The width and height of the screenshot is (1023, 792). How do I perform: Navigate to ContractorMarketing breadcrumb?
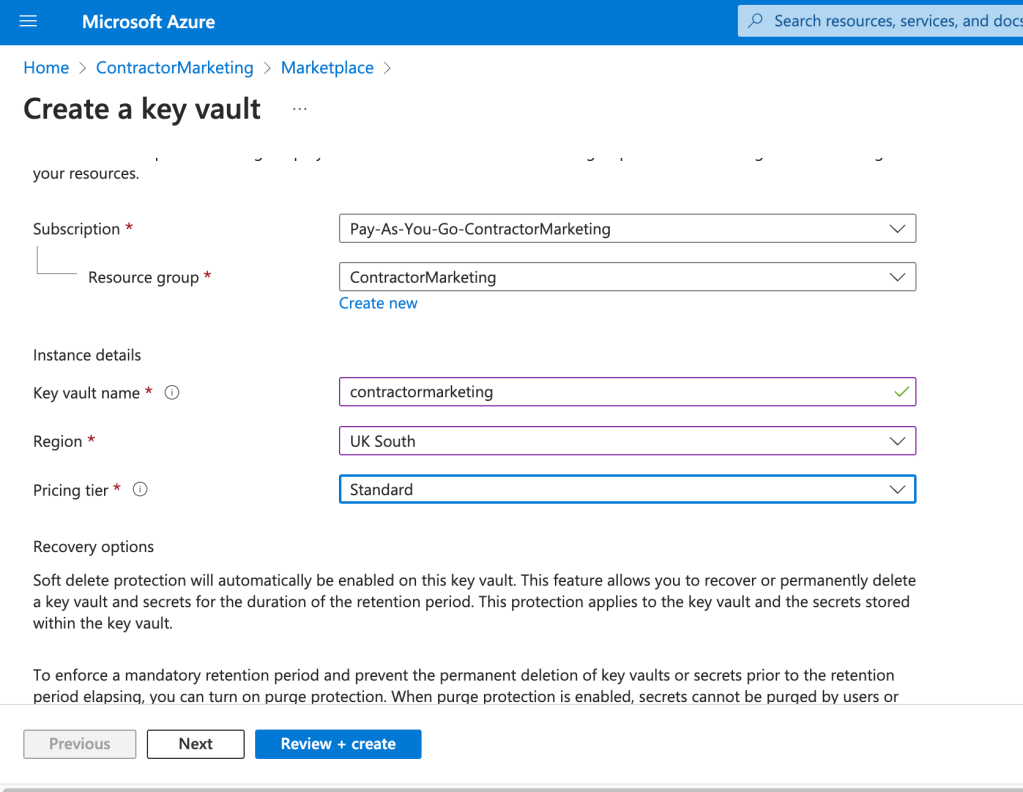point(175,68)
